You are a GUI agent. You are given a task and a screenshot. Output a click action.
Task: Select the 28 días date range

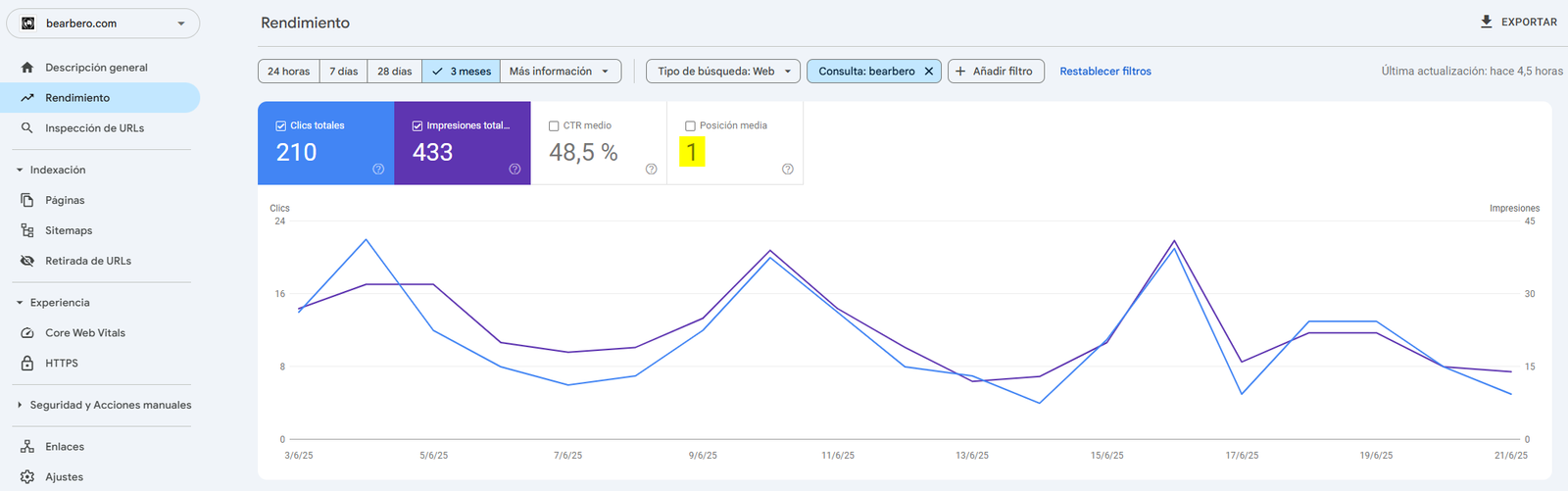tap(395, 72)
